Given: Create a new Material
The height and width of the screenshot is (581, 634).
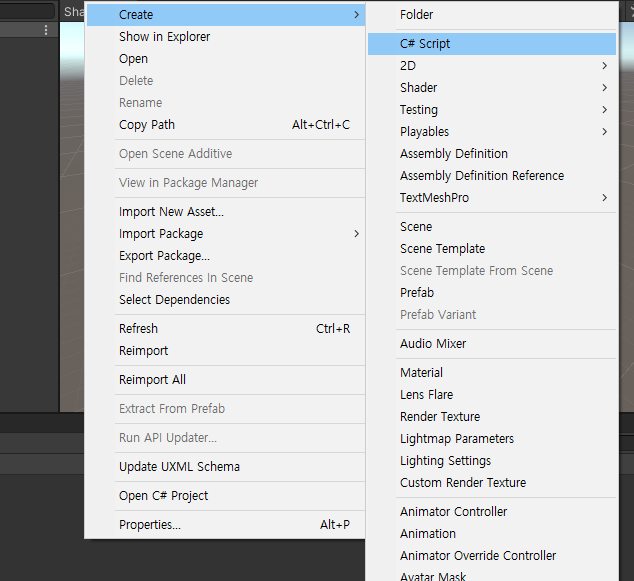Looking at the screenshot, I should point(492,372).
